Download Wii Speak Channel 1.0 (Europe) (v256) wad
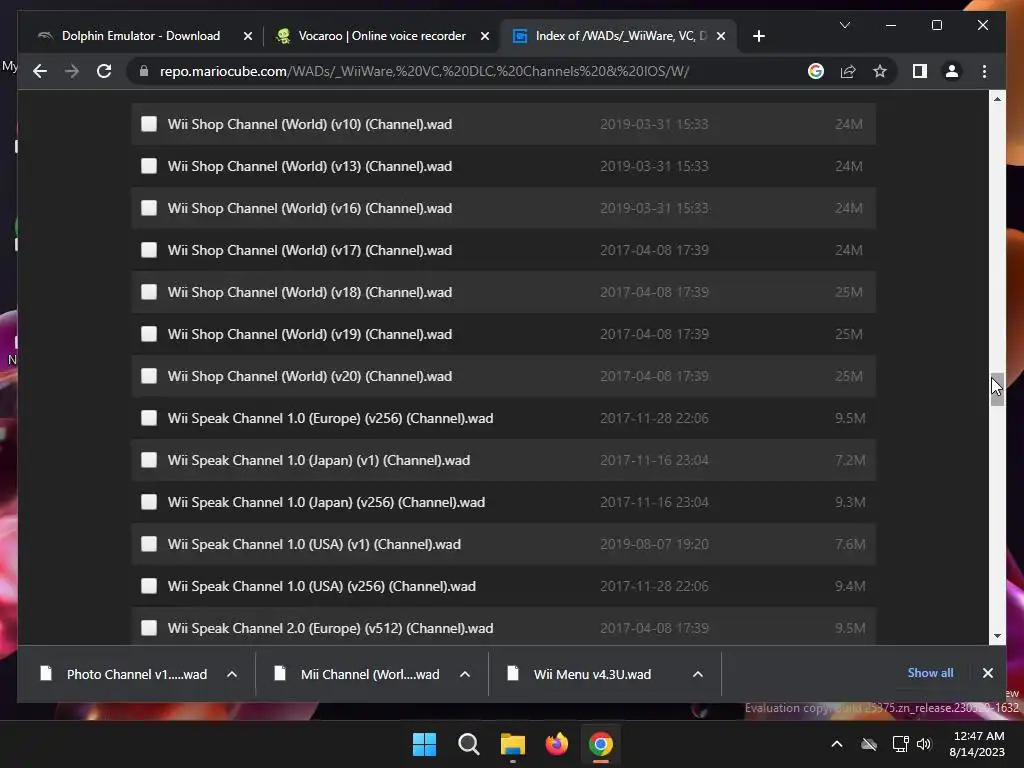Image resolution: width=1024 pixels, height=768 pixels. [x=330, y=418]
